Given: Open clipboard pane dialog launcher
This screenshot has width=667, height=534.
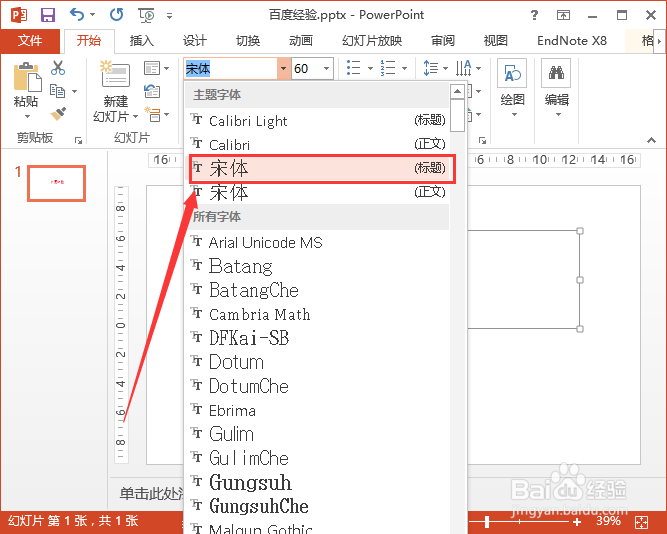Looking at the screenshot, I should 78,140.
